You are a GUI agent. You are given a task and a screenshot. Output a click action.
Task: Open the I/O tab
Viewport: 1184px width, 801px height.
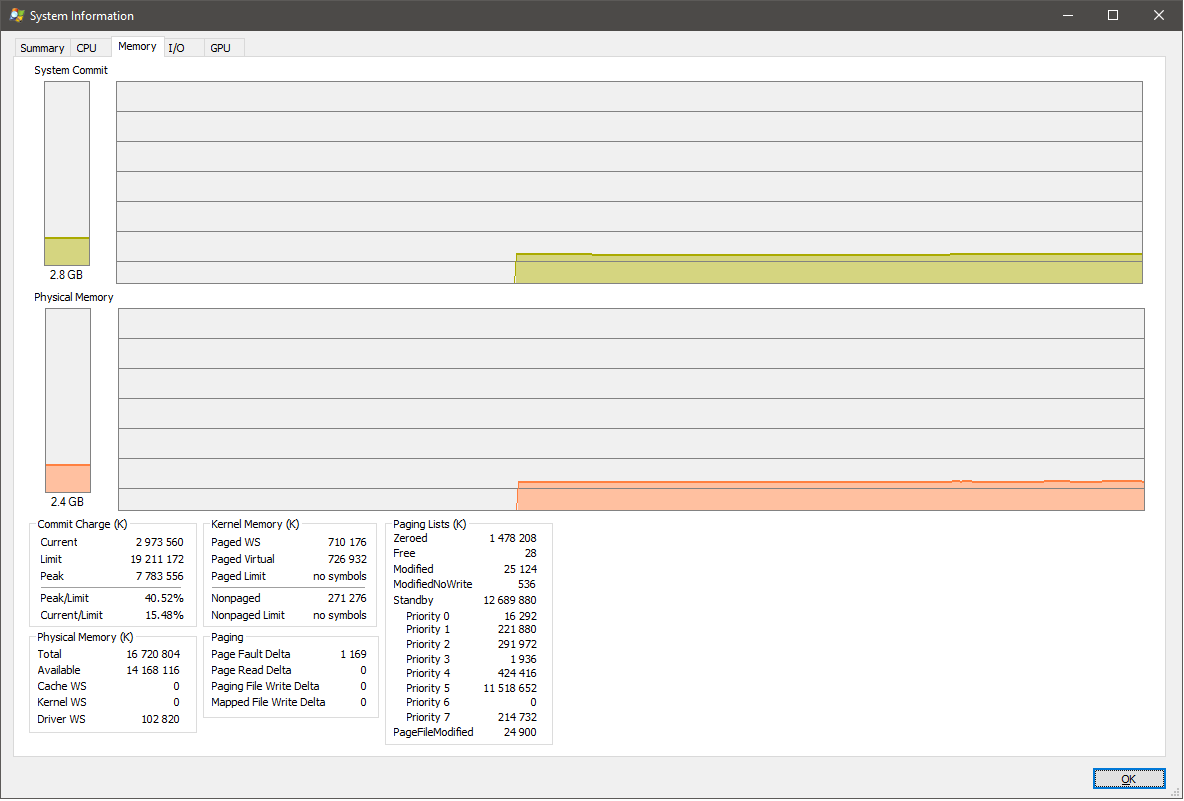pos(176,48)
